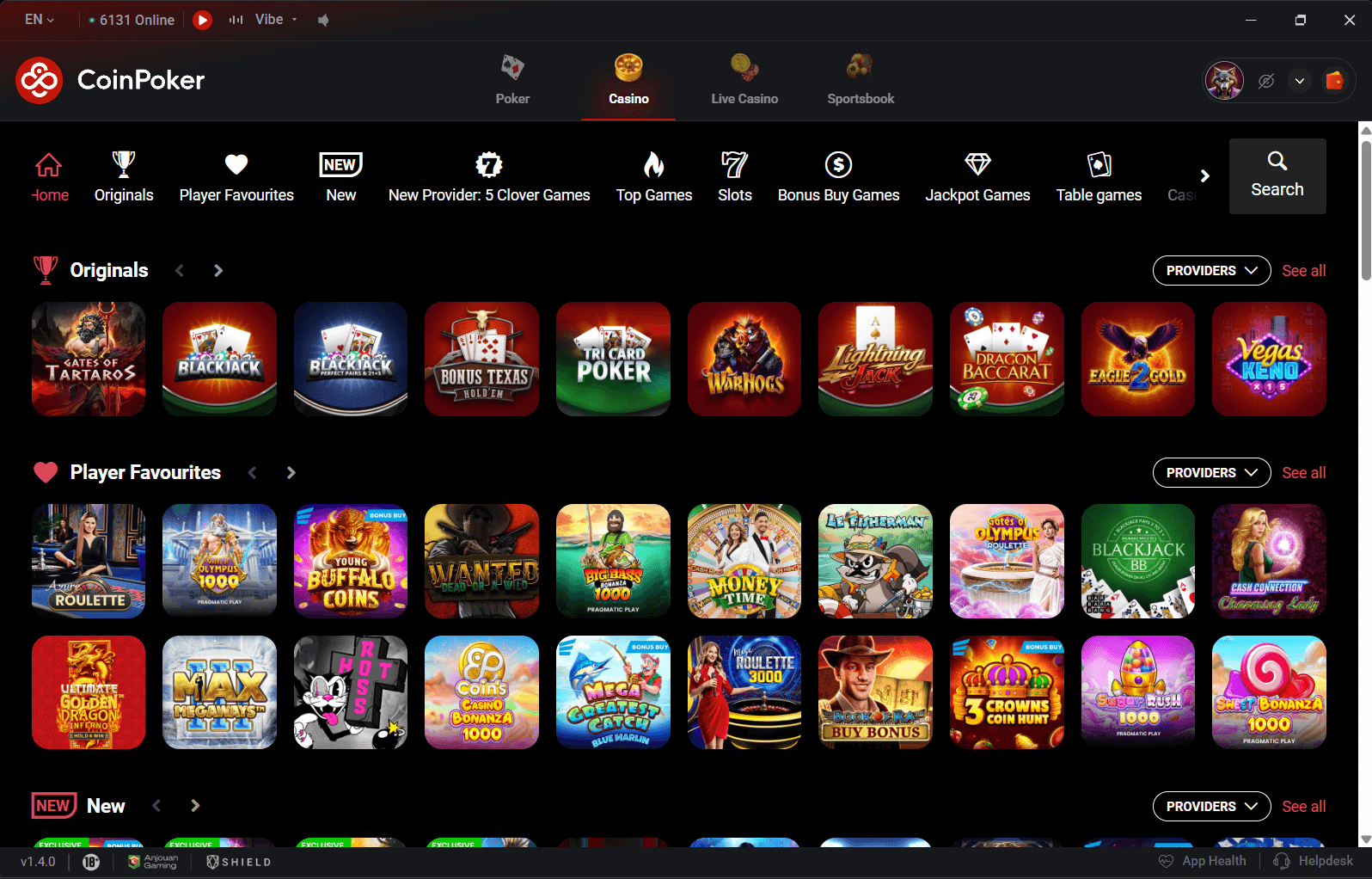Launch Wanted Dead or a Wild
Image resolution: width=1372 pixels, height=879 pixels.
pos(481,561)
